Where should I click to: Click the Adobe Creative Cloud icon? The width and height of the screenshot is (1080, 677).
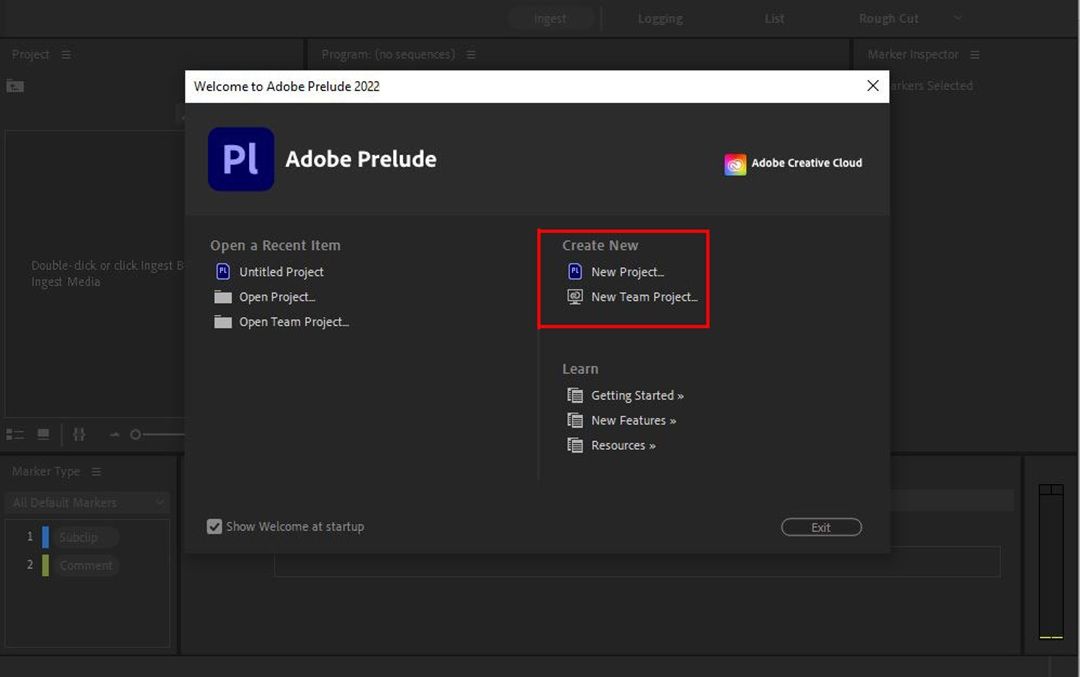[735, 163]
